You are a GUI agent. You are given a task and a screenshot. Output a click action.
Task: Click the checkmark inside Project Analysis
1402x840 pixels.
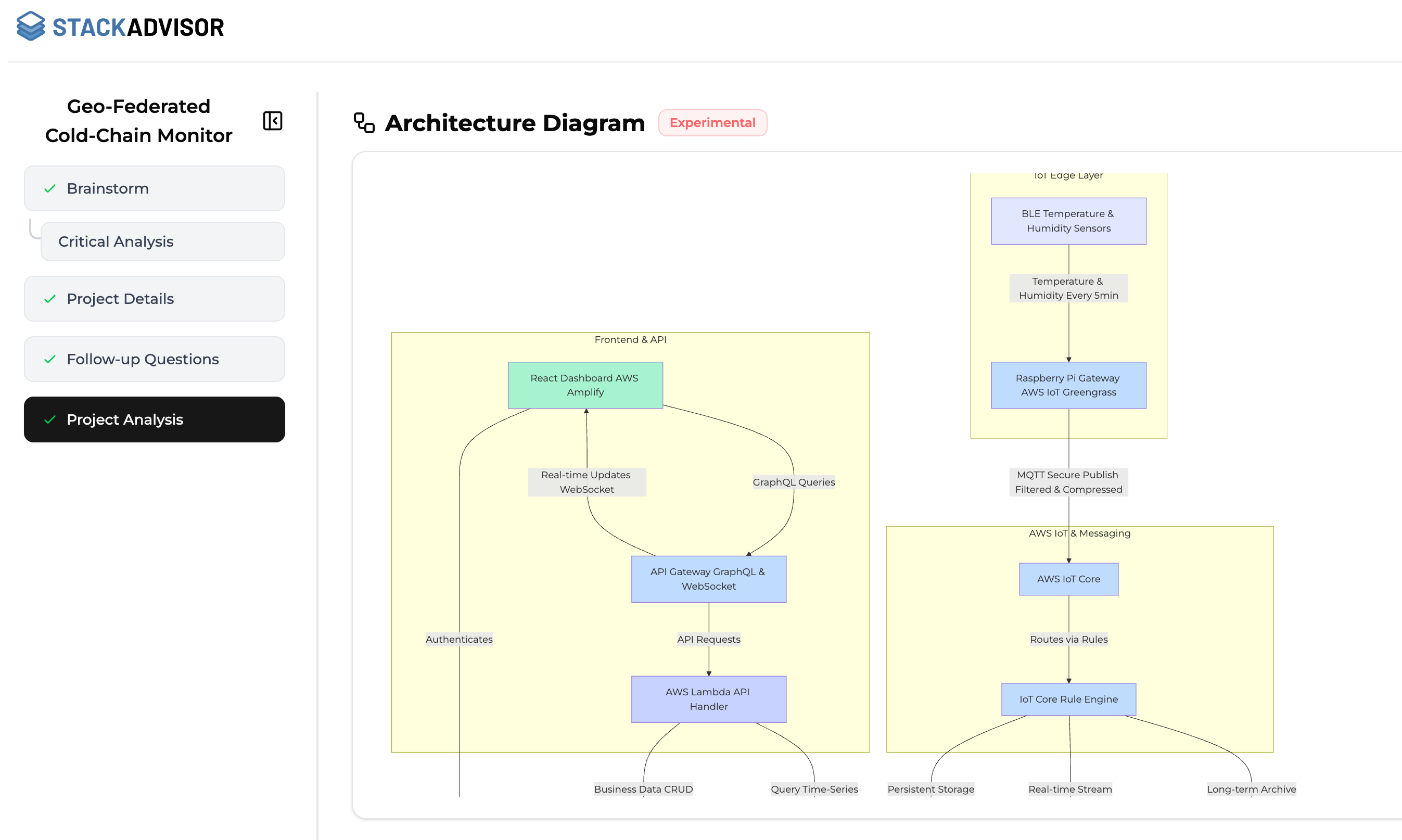50,419
